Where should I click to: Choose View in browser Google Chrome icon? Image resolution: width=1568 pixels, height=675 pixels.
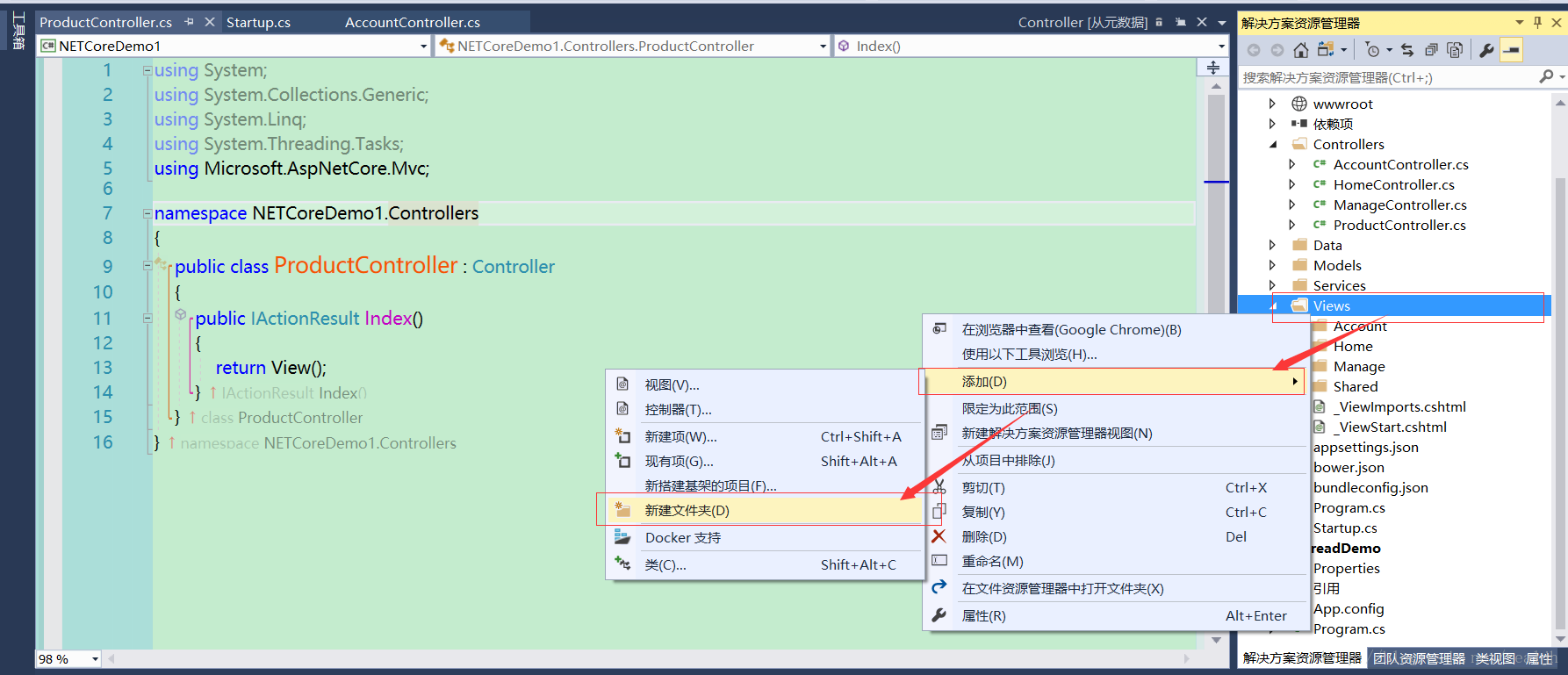[x=939, y=329]
